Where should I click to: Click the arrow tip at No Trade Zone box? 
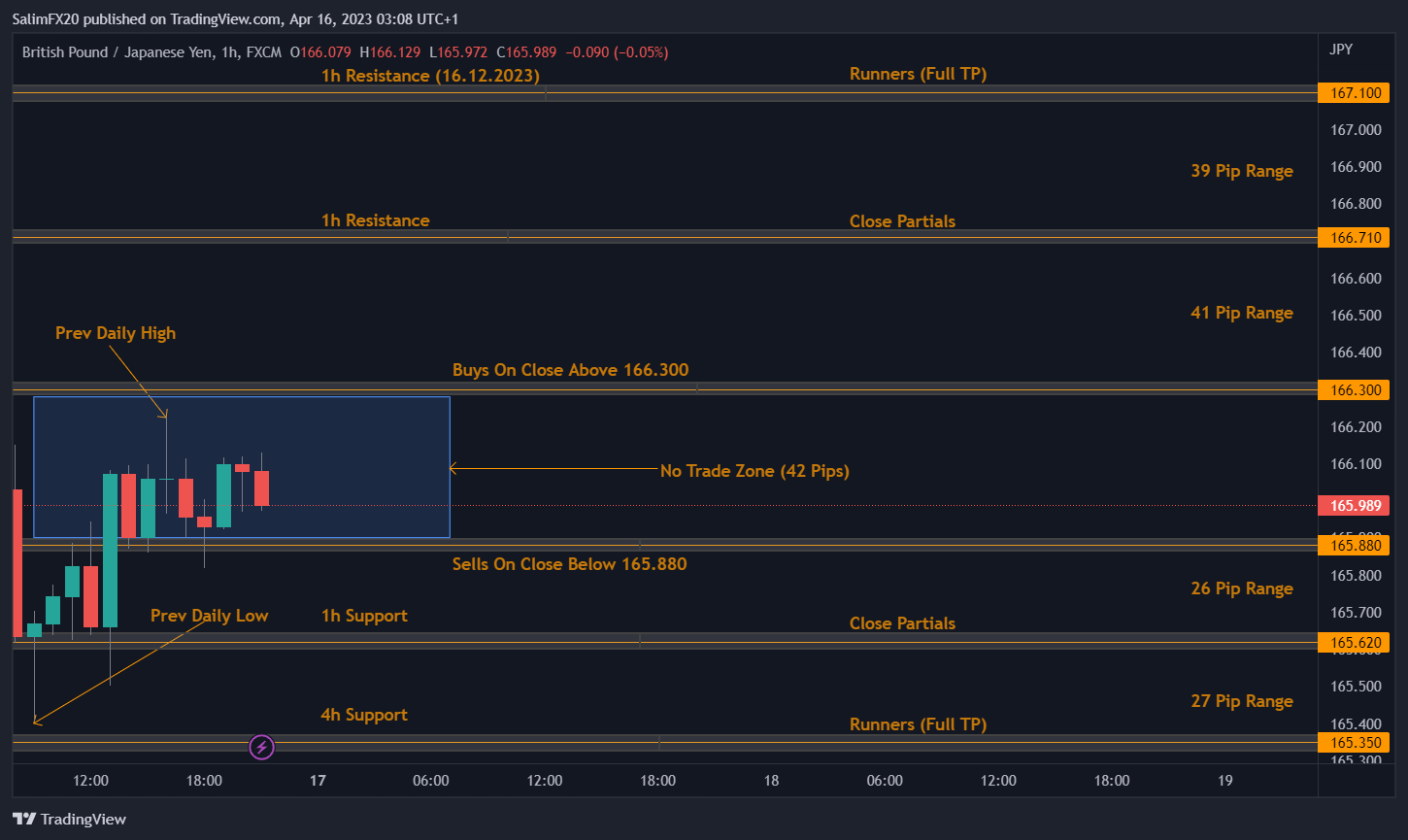pos(453,469)
